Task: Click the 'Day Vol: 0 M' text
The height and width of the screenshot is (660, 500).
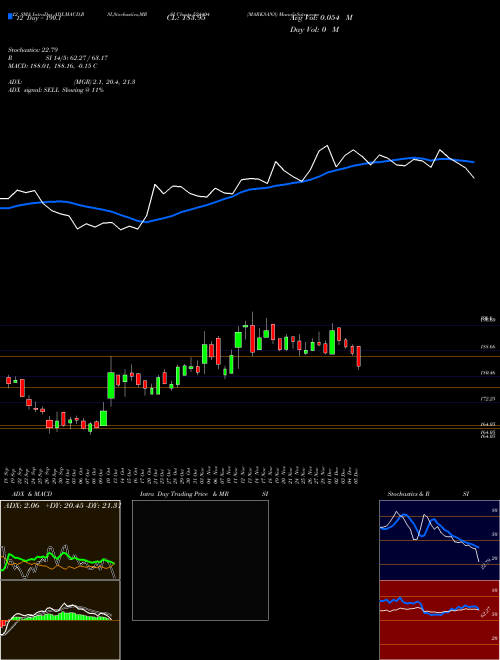Action: click(x=314, y=30)
